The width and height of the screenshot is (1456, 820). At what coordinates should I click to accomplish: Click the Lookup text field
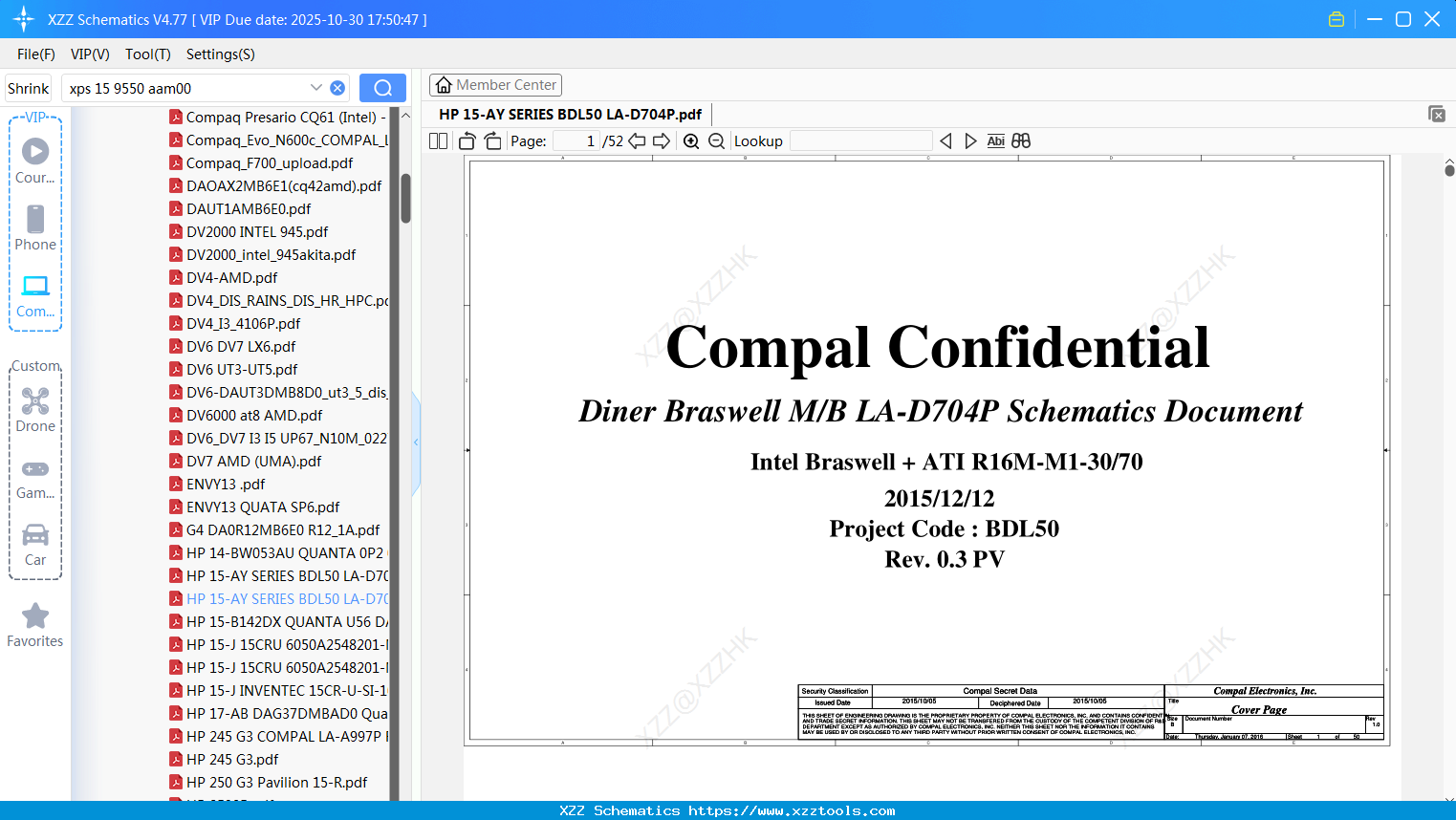(860, 140)
